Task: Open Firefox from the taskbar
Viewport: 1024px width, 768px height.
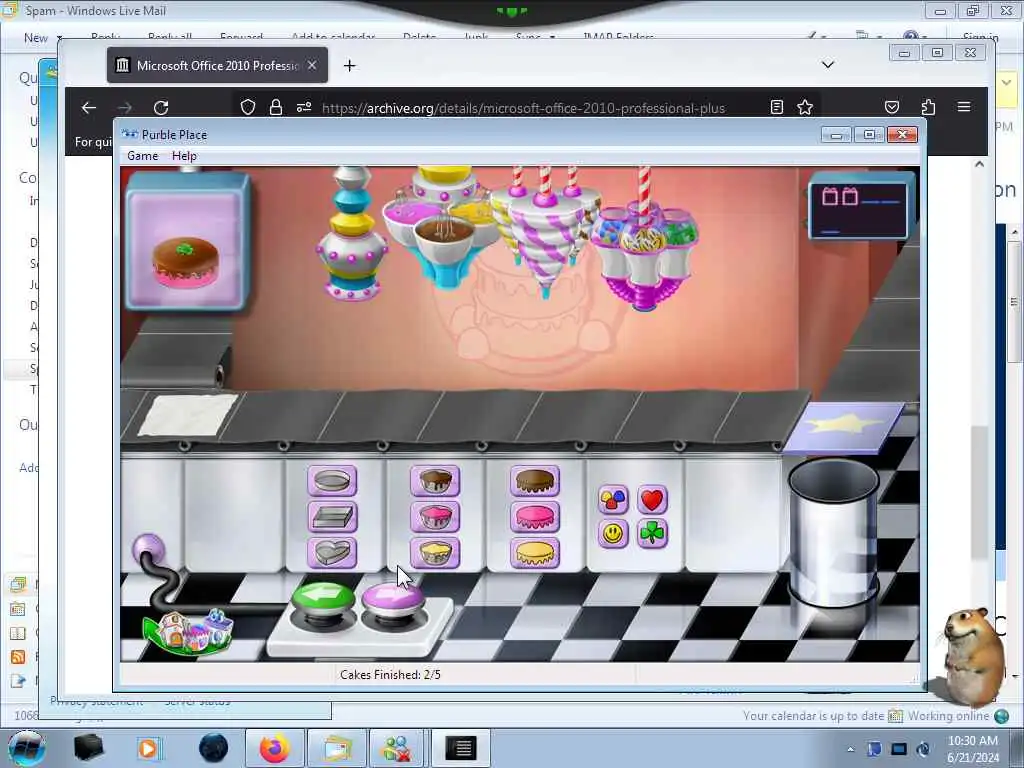Action: (x=274, y=748)
